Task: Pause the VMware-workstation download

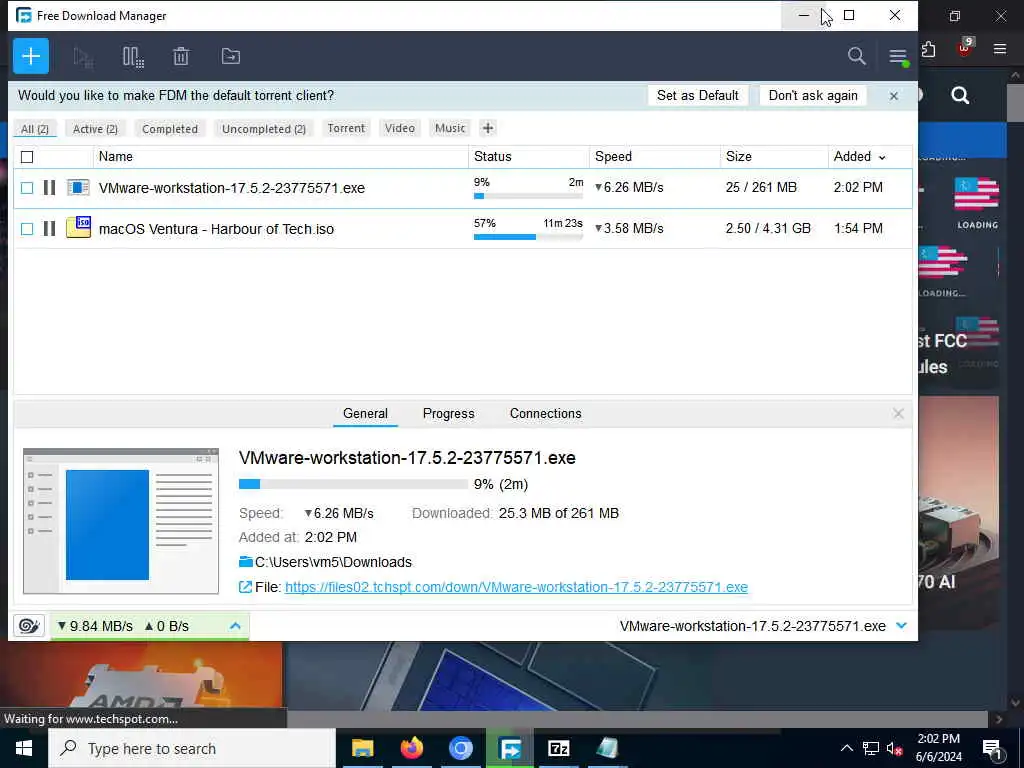Action: pos(49,188)
